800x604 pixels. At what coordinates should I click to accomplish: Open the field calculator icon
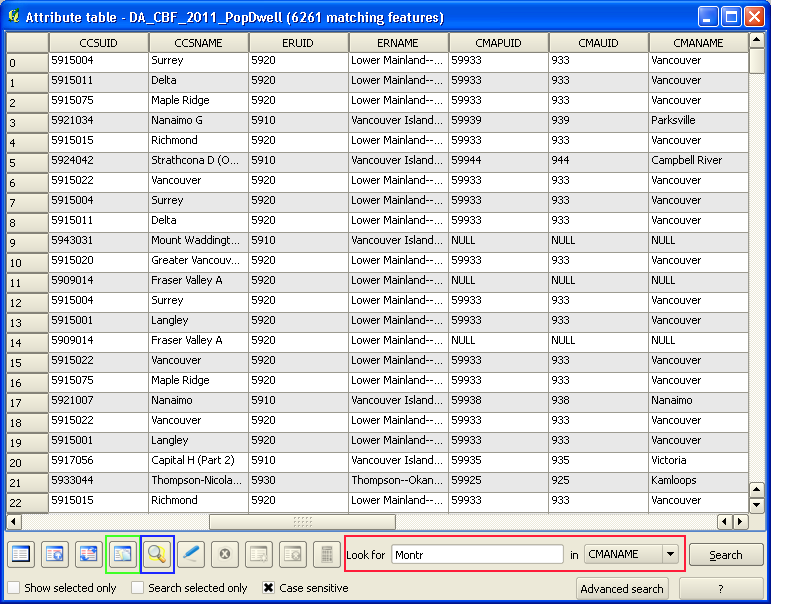click(325, 554)
